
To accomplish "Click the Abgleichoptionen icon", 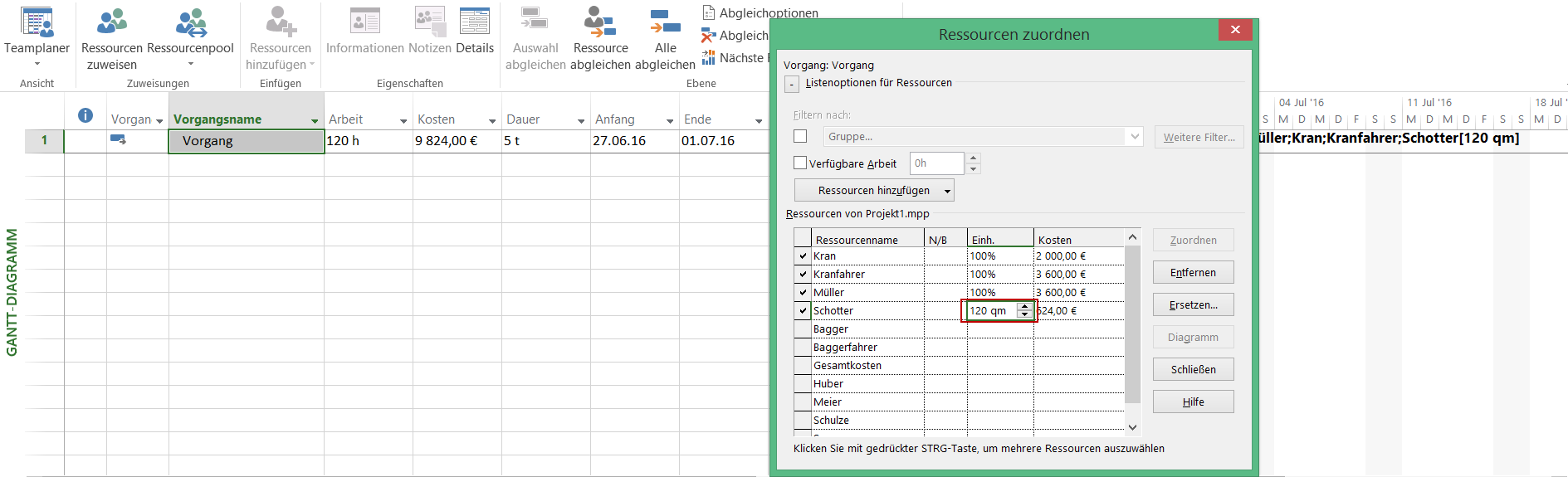I will (x=709, y=12).
